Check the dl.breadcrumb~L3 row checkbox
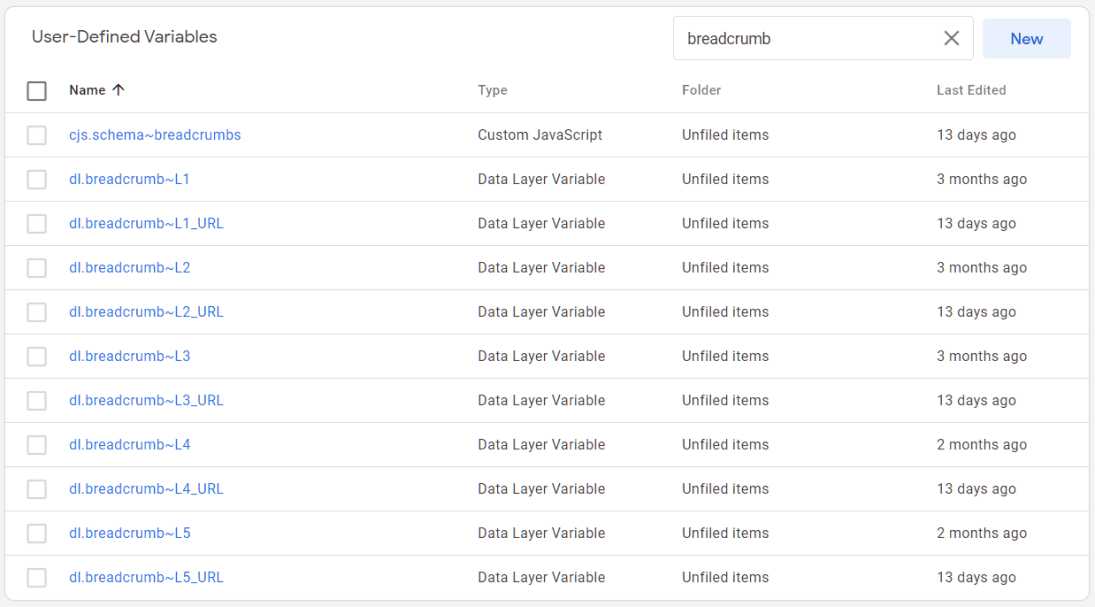Viewport: 1095px width, 607px height. 37,356
